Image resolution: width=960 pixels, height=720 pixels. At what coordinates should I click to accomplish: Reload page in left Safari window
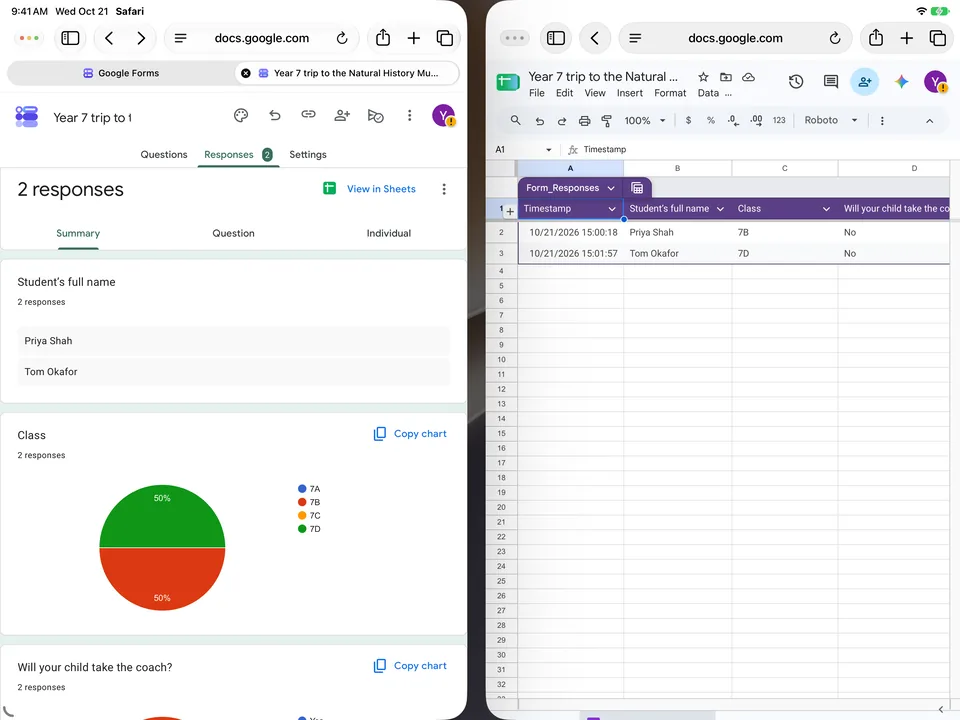[342, 38]
